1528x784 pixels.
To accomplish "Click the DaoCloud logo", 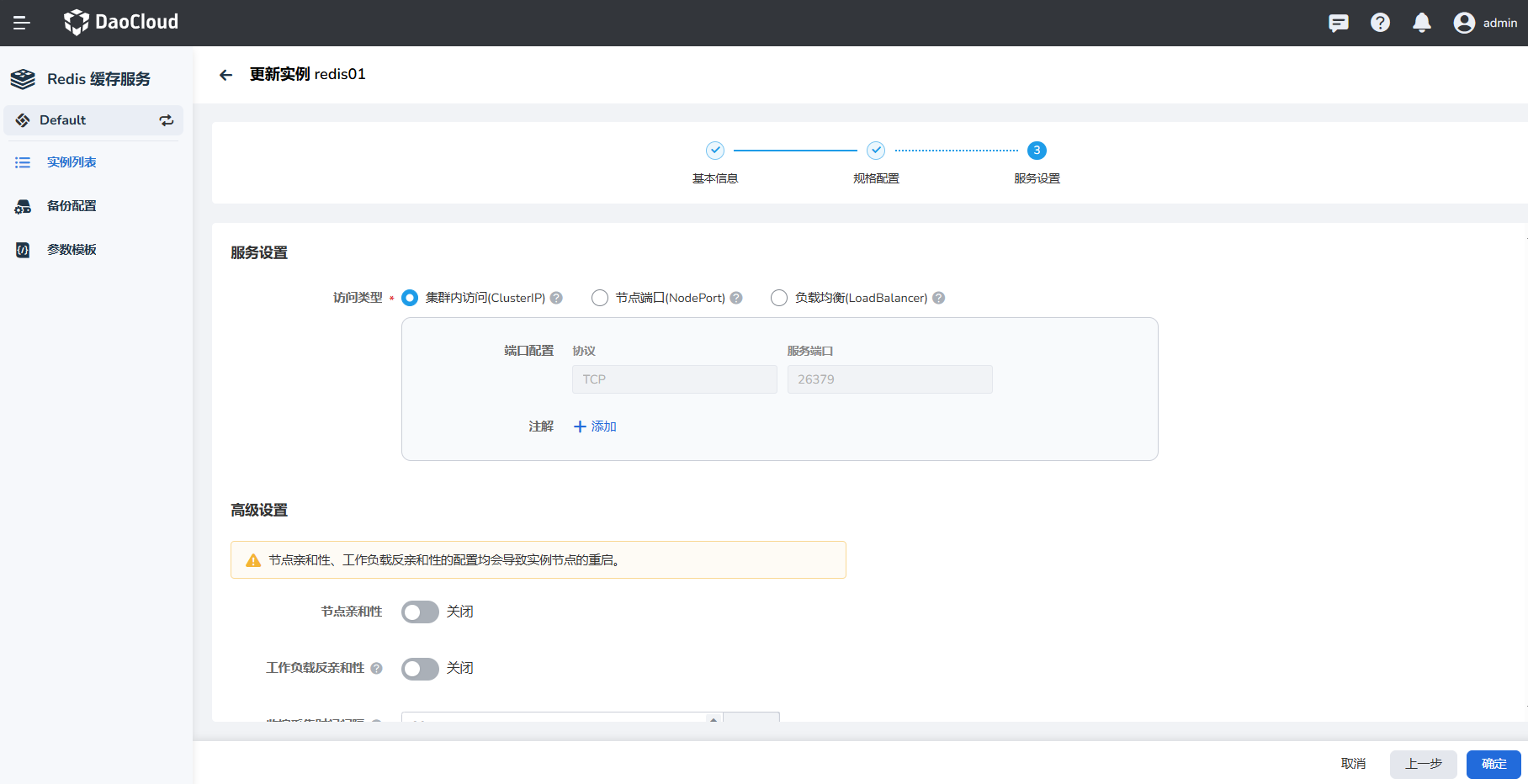I will point(121,22).
